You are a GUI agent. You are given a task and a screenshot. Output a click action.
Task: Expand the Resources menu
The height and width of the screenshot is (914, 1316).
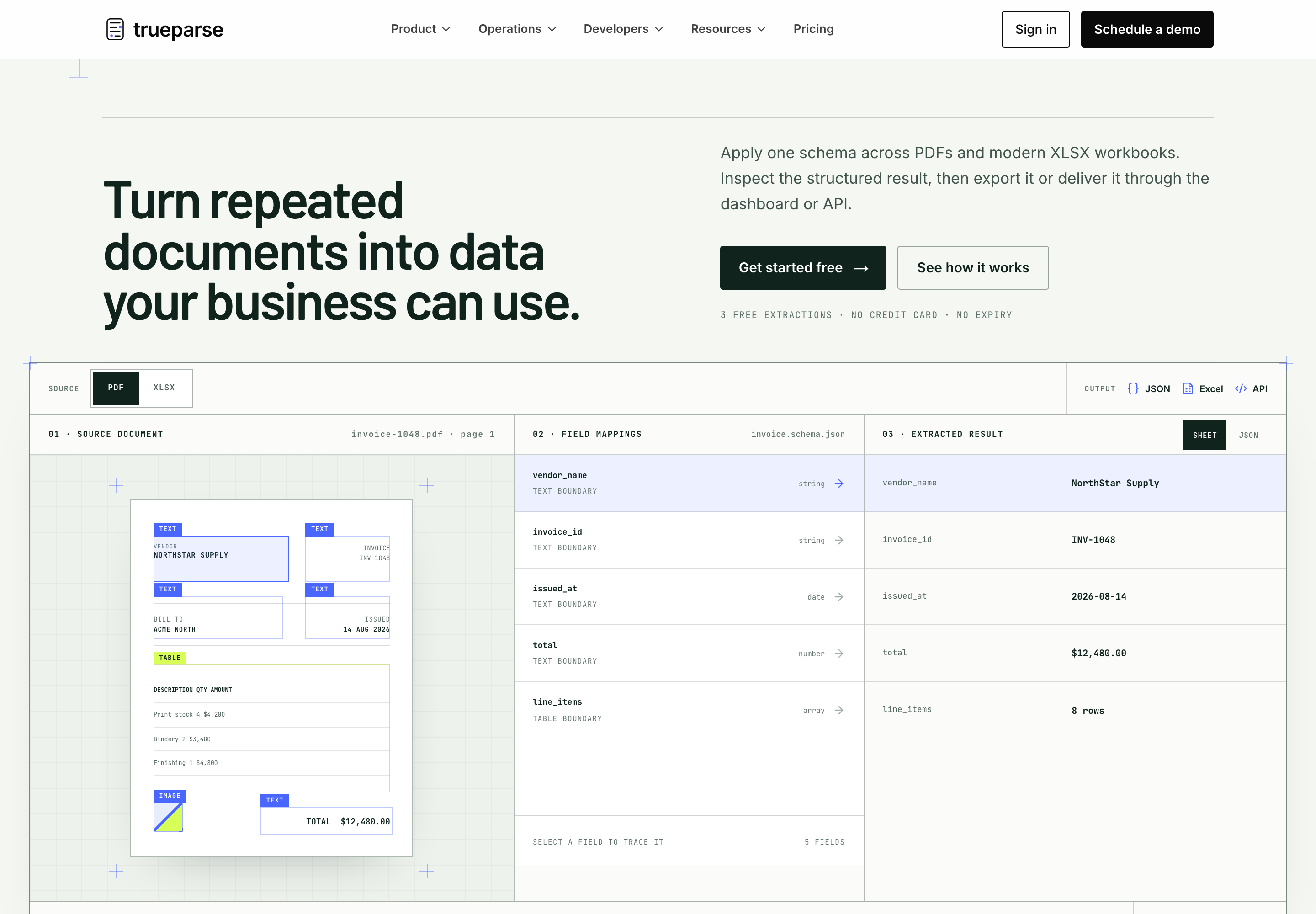click(728, 29)
